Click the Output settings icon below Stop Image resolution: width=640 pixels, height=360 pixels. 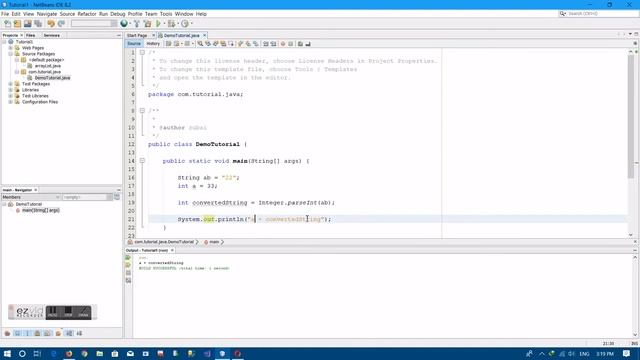[128, 280]
